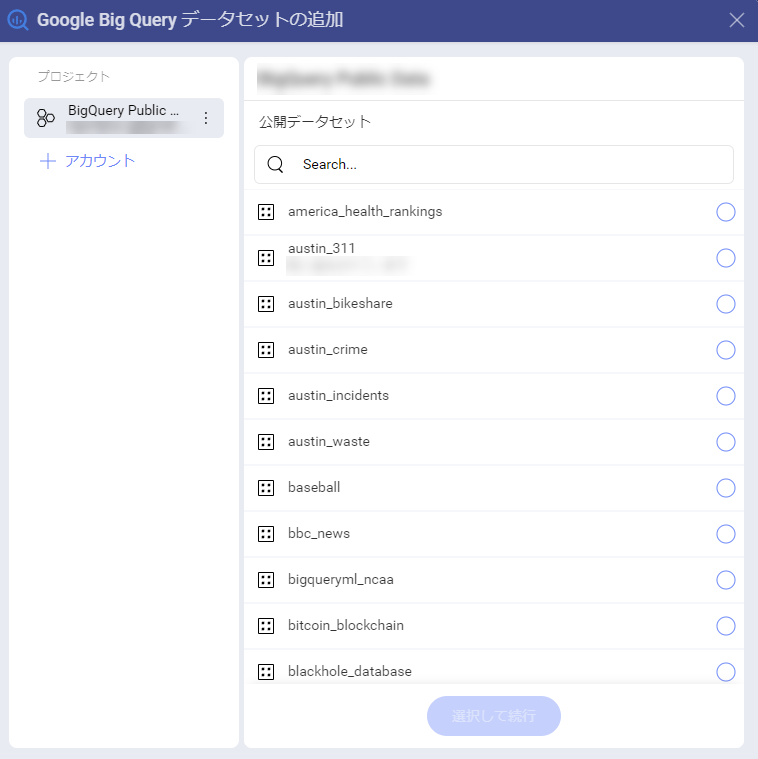This screenshot has height=759, width=758.
Task: Click the 公開データセット section label
Action: 315,122
